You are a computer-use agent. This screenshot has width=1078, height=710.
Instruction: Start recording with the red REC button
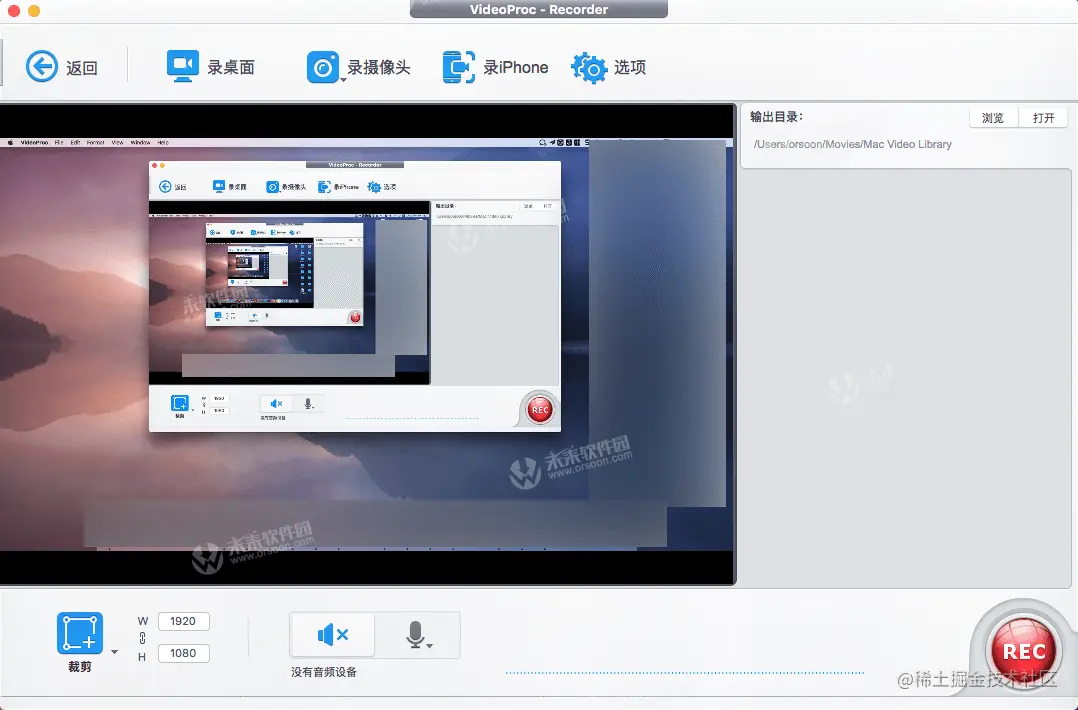tap(1024, 651)
